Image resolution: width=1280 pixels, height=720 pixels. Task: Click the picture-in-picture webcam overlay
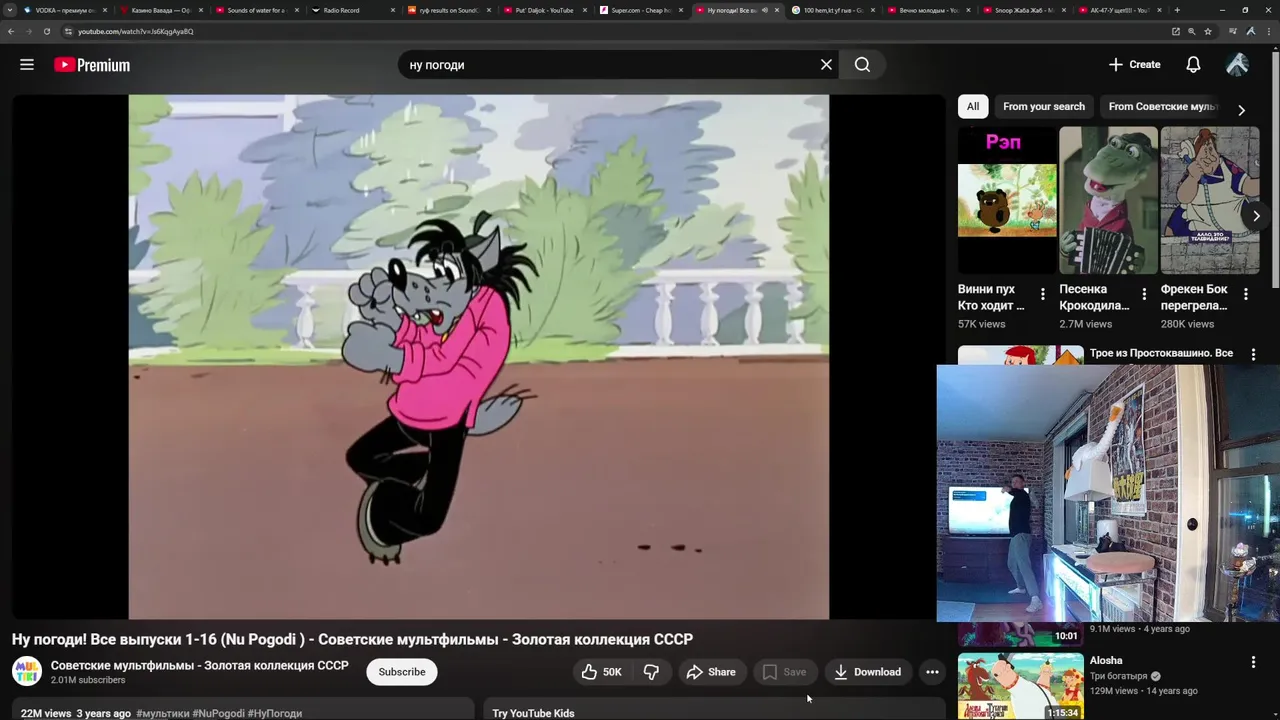(x=1108, y=493)
